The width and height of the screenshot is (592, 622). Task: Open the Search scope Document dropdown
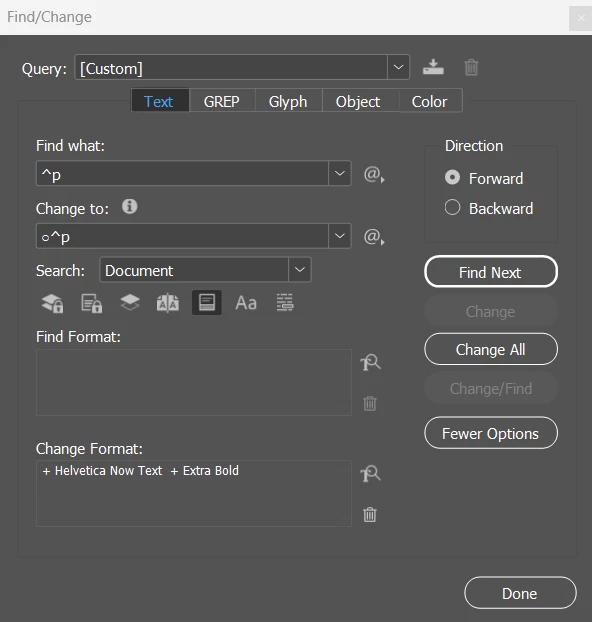(x=205, y=270)
